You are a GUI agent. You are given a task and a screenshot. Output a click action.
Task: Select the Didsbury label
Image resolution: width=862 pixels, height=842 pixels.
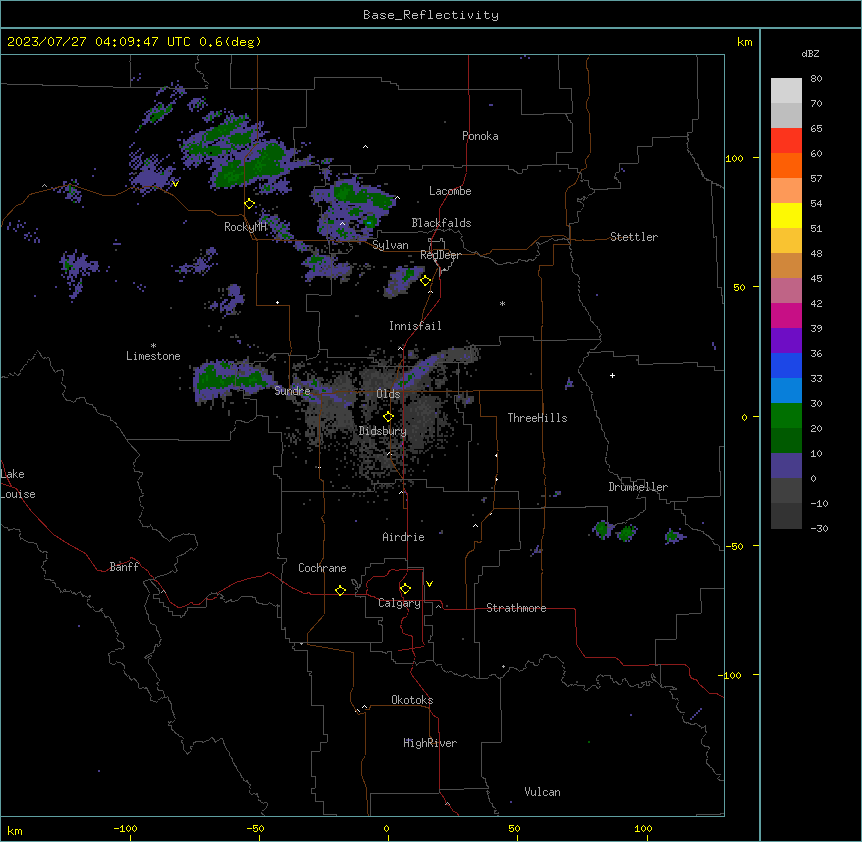tap(383, 431)
